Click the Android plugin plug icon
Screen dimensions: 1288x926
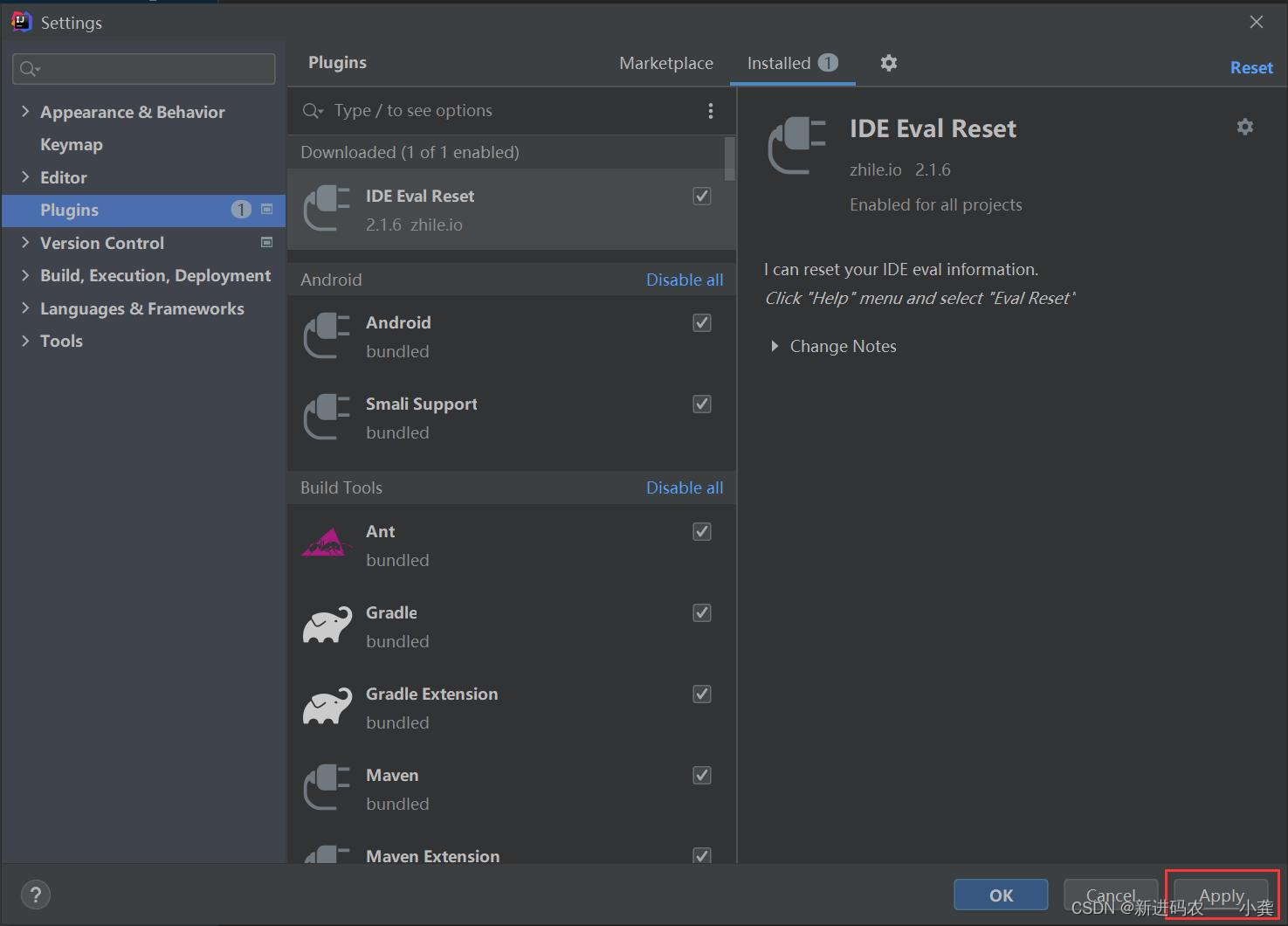(327, 335)
